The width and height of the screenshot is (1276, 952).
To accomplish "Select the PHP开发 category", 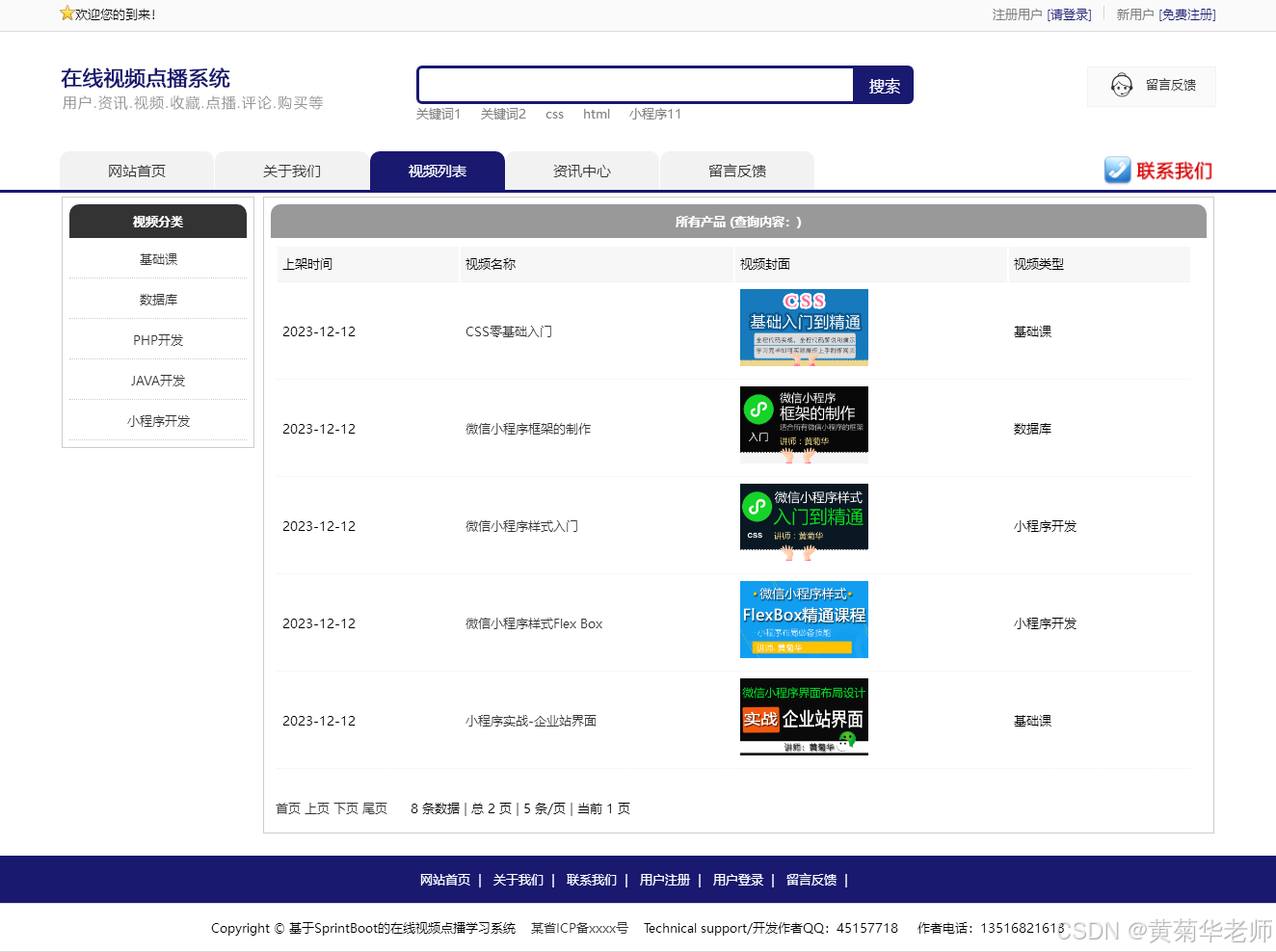I will pyautogui.click(x=157, y=339).
